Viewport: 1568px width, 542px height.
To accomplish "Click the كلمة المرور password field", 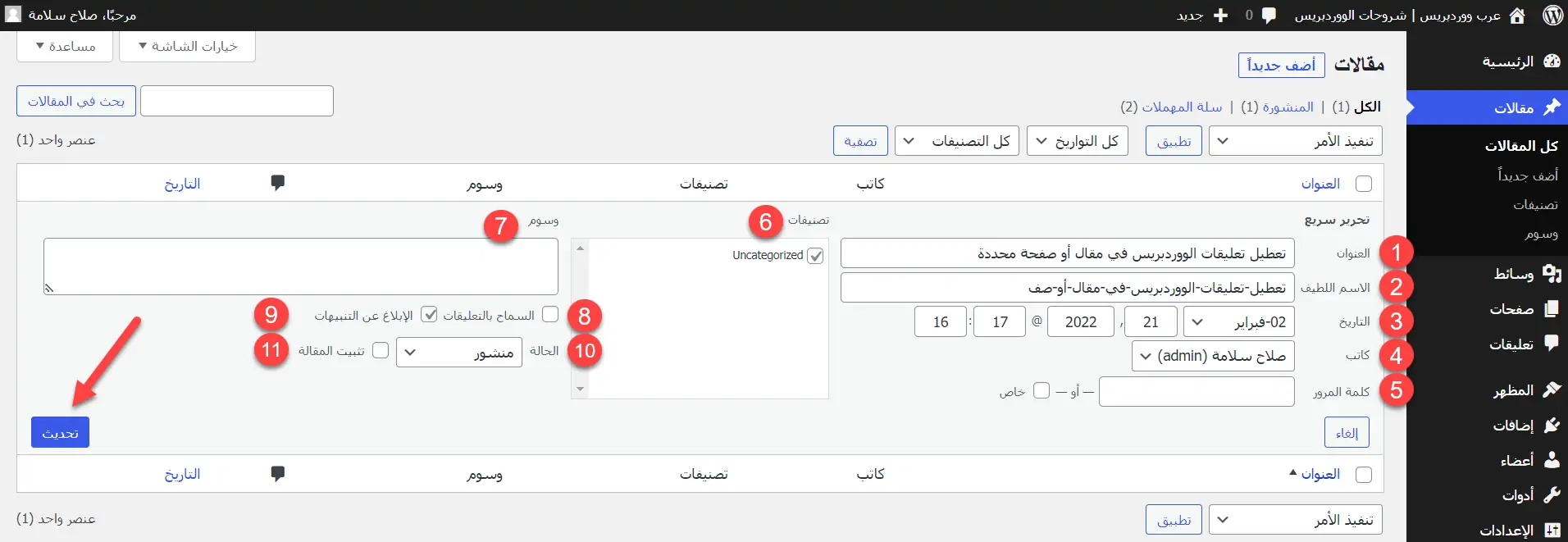I will click(x=1197, y=392).
